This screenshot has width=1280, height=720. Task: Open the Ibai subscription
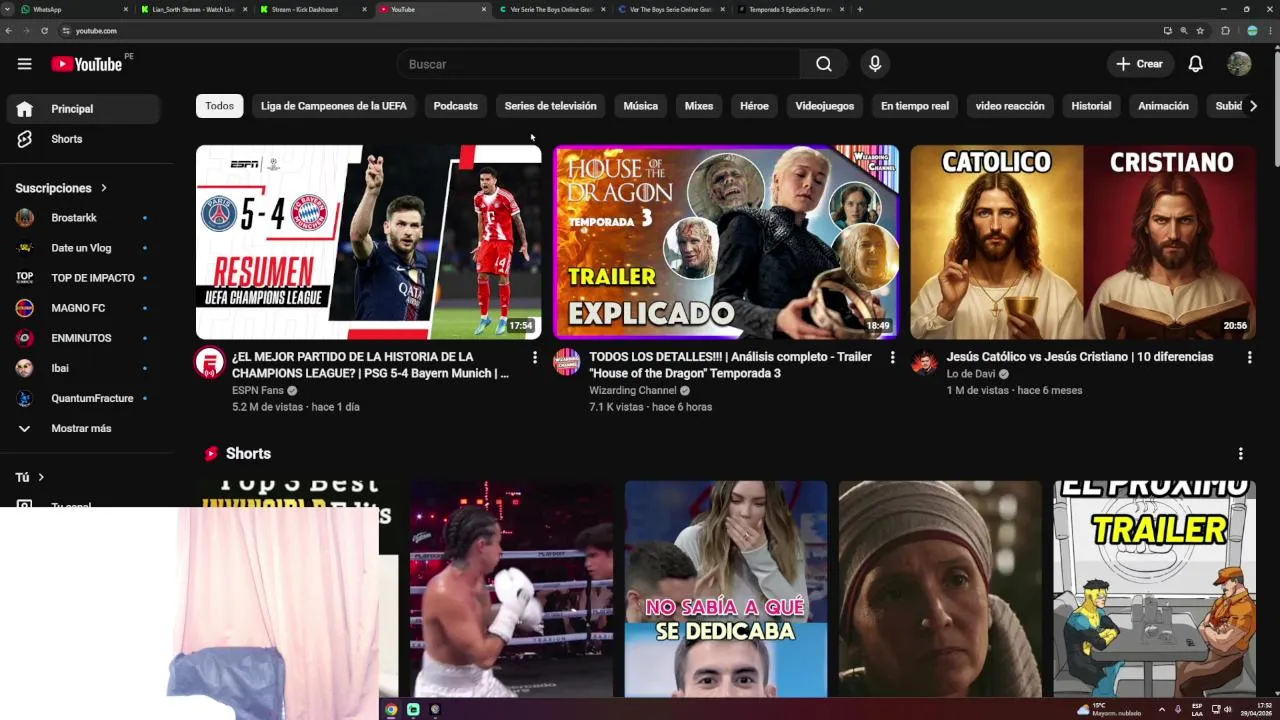pyautogui.click(x=83, y=368)
